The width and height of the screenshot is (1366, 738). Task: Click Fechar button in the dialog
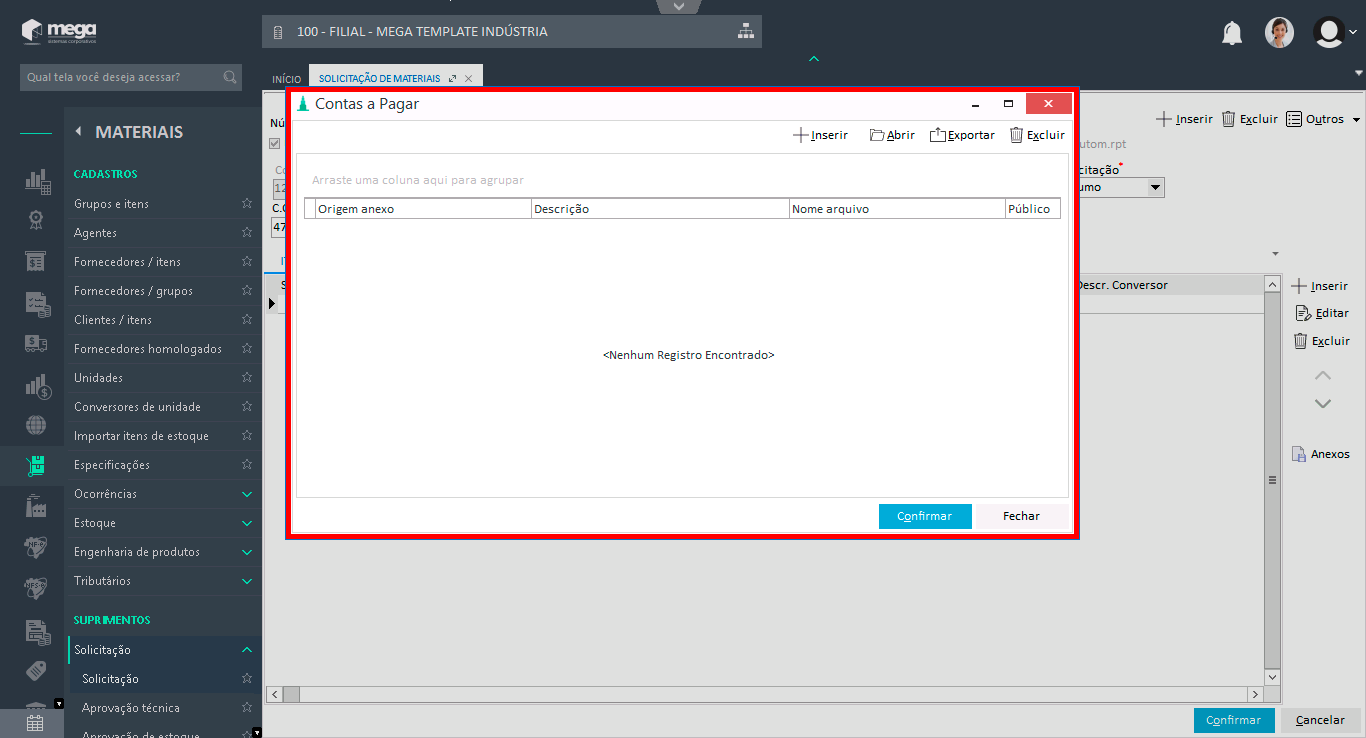[x=1021, y=516]
